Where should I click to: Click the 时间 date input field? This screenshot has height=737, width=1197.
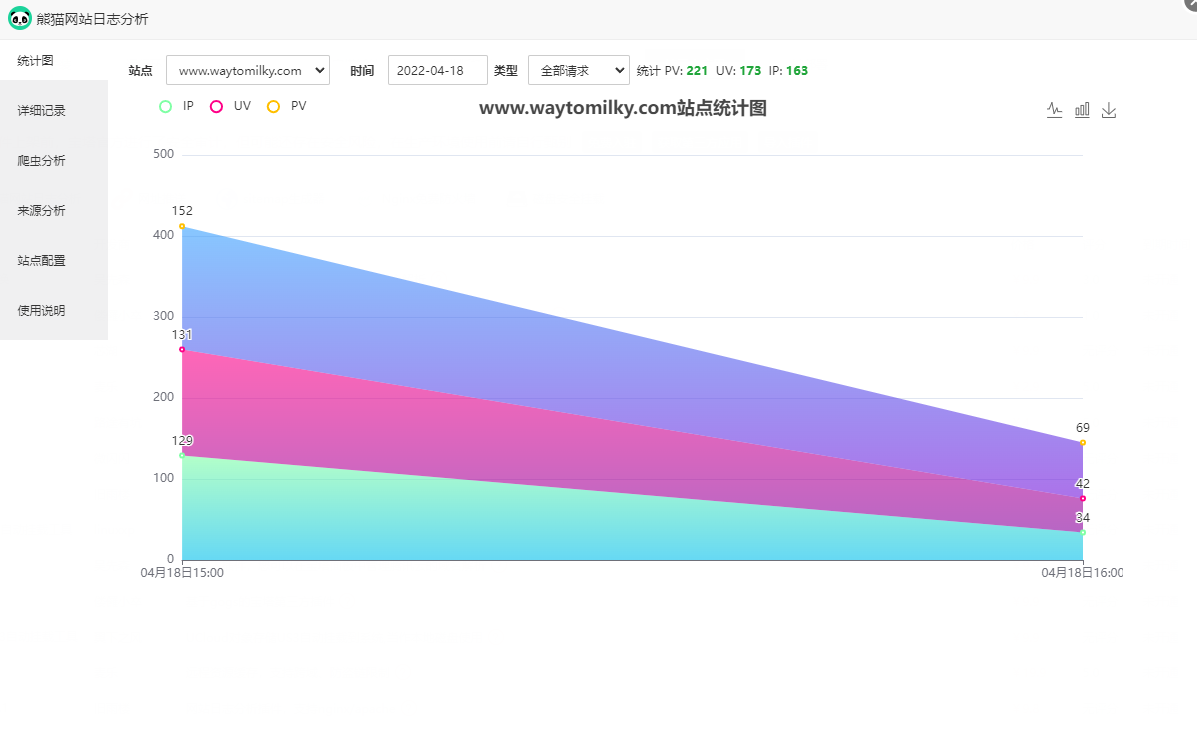(x=437, y=70)
